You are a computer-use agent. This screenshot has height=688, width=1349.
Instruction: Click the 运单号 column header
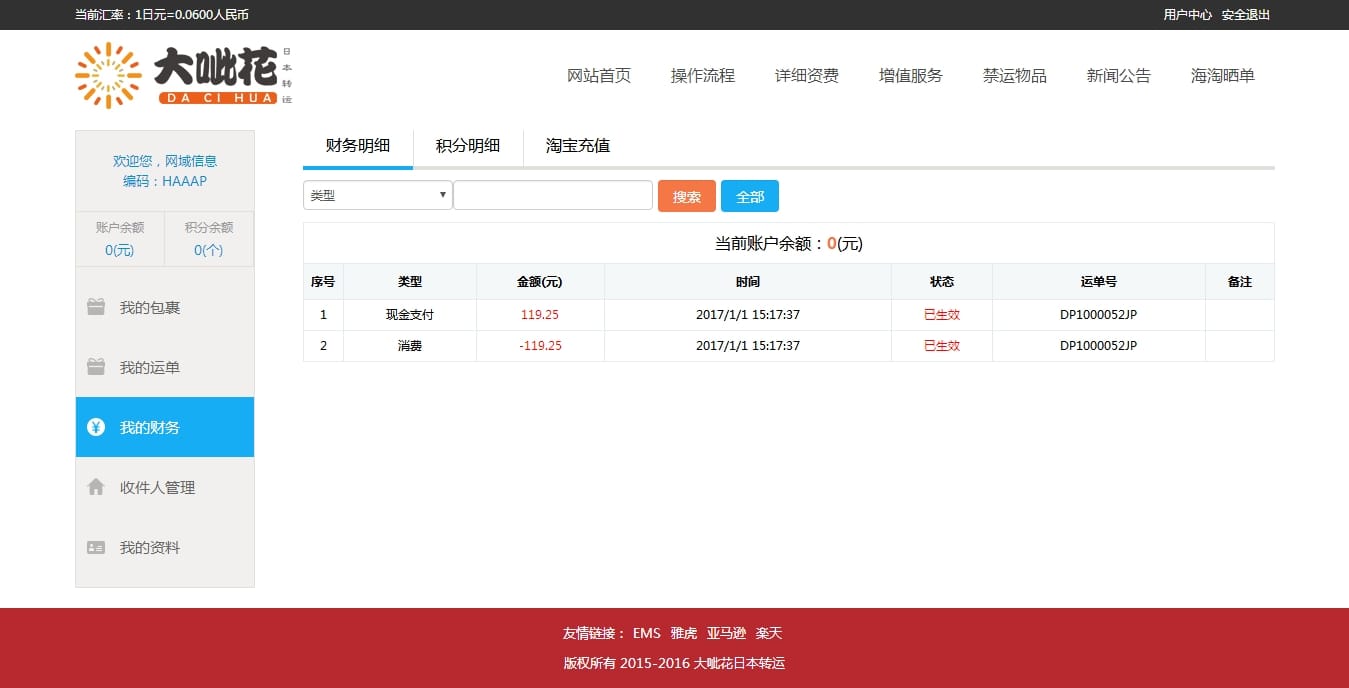click(1099, 282)
